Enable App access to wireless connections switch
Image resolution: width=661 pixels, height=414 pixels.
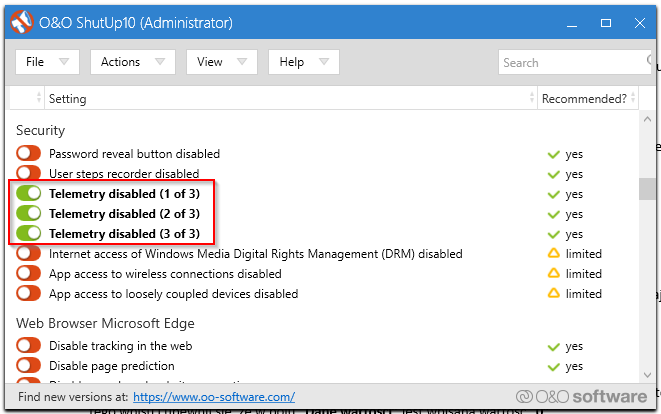coord(29,273)
